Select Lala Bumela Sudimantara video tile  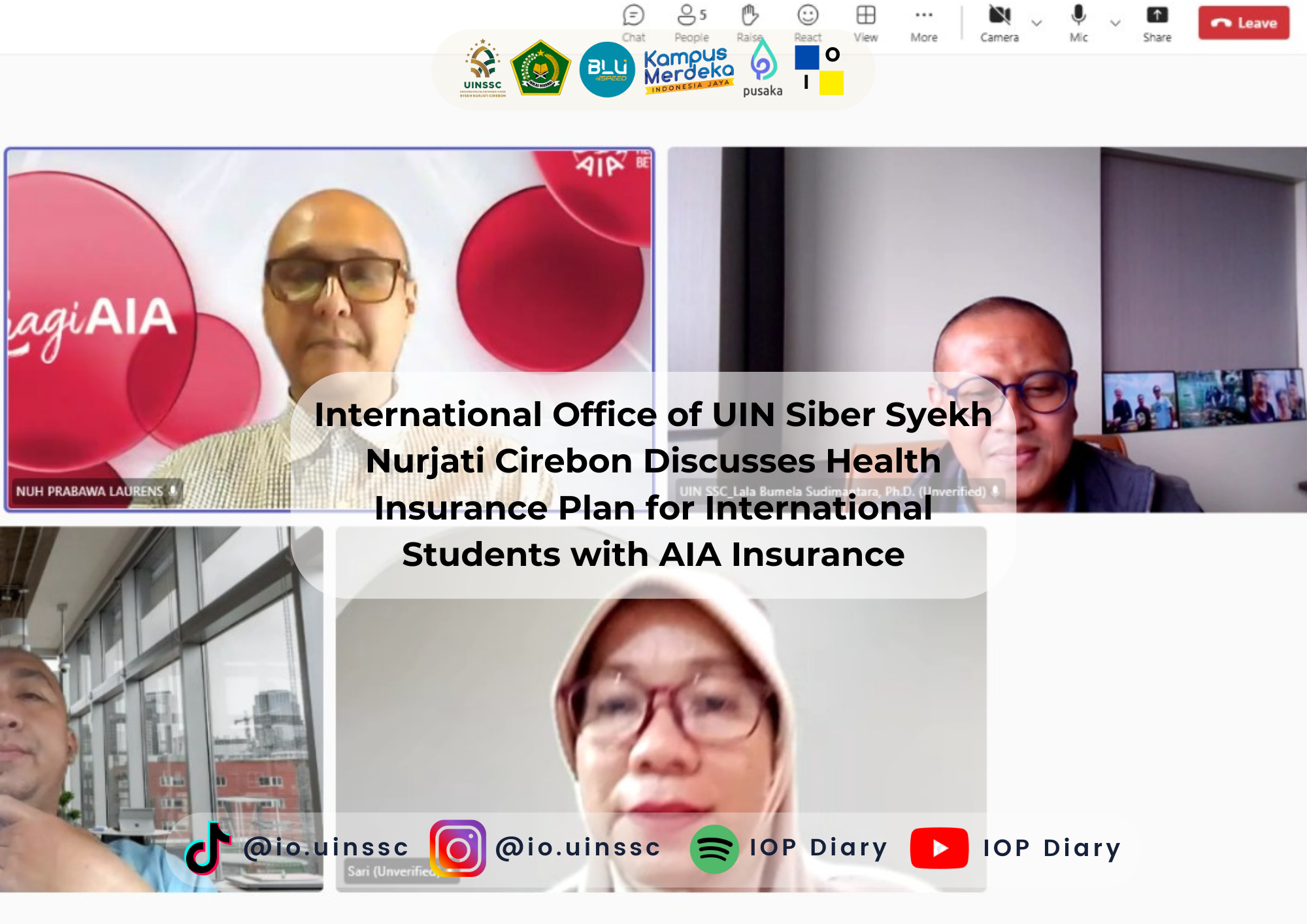(987, 329)
